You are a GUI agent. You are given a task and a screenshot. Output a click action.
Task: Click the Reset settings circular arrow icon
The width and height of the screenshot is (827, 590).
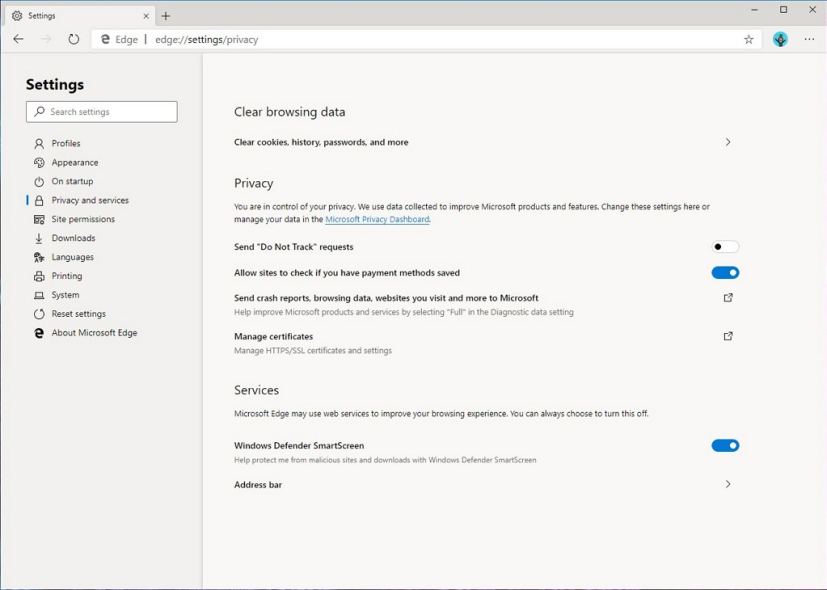tap(39, 314)
